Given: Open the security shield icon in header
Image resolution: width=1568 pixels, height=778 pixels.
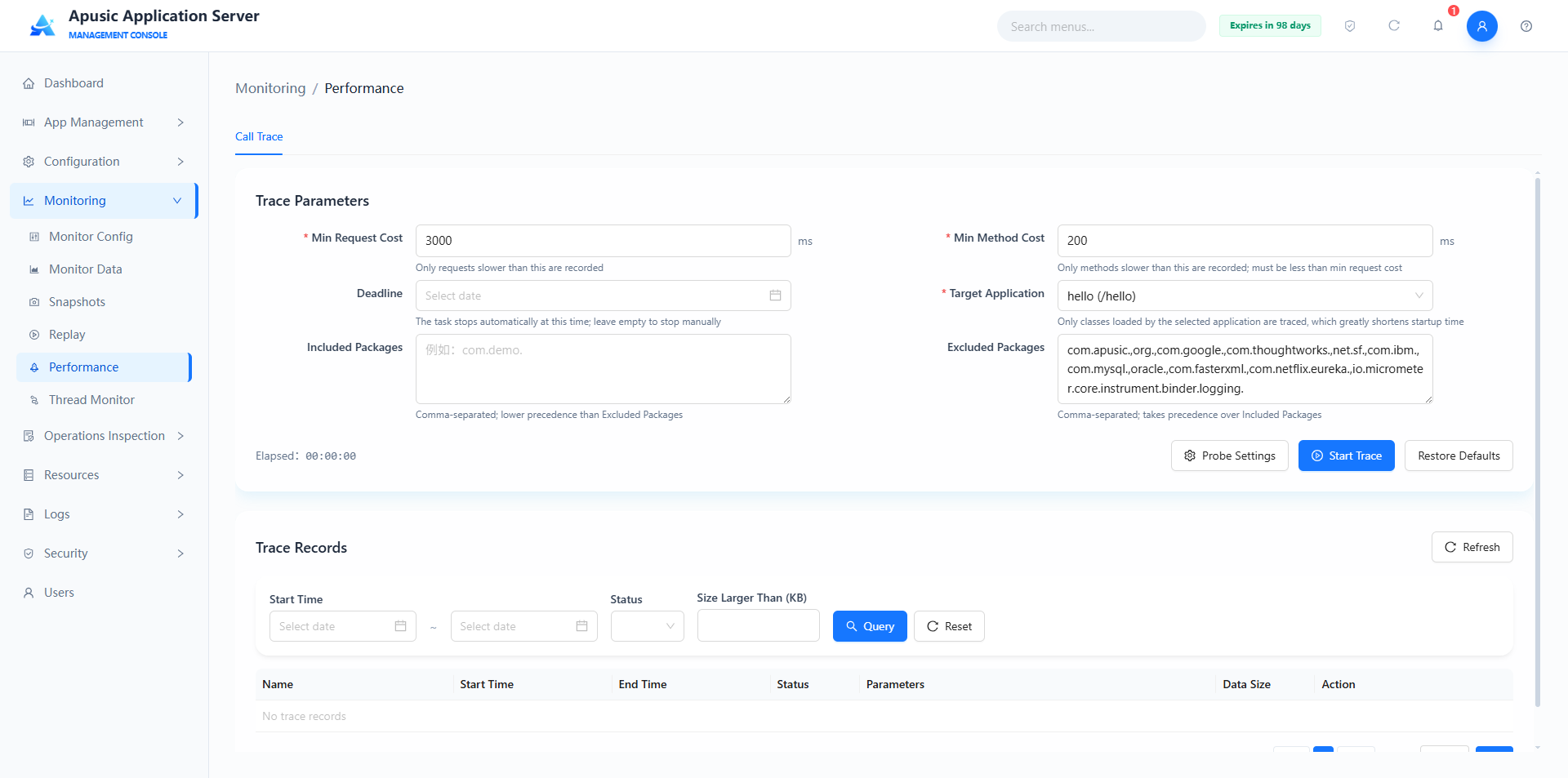Looking at the screenshot, I should (1350, 26).
